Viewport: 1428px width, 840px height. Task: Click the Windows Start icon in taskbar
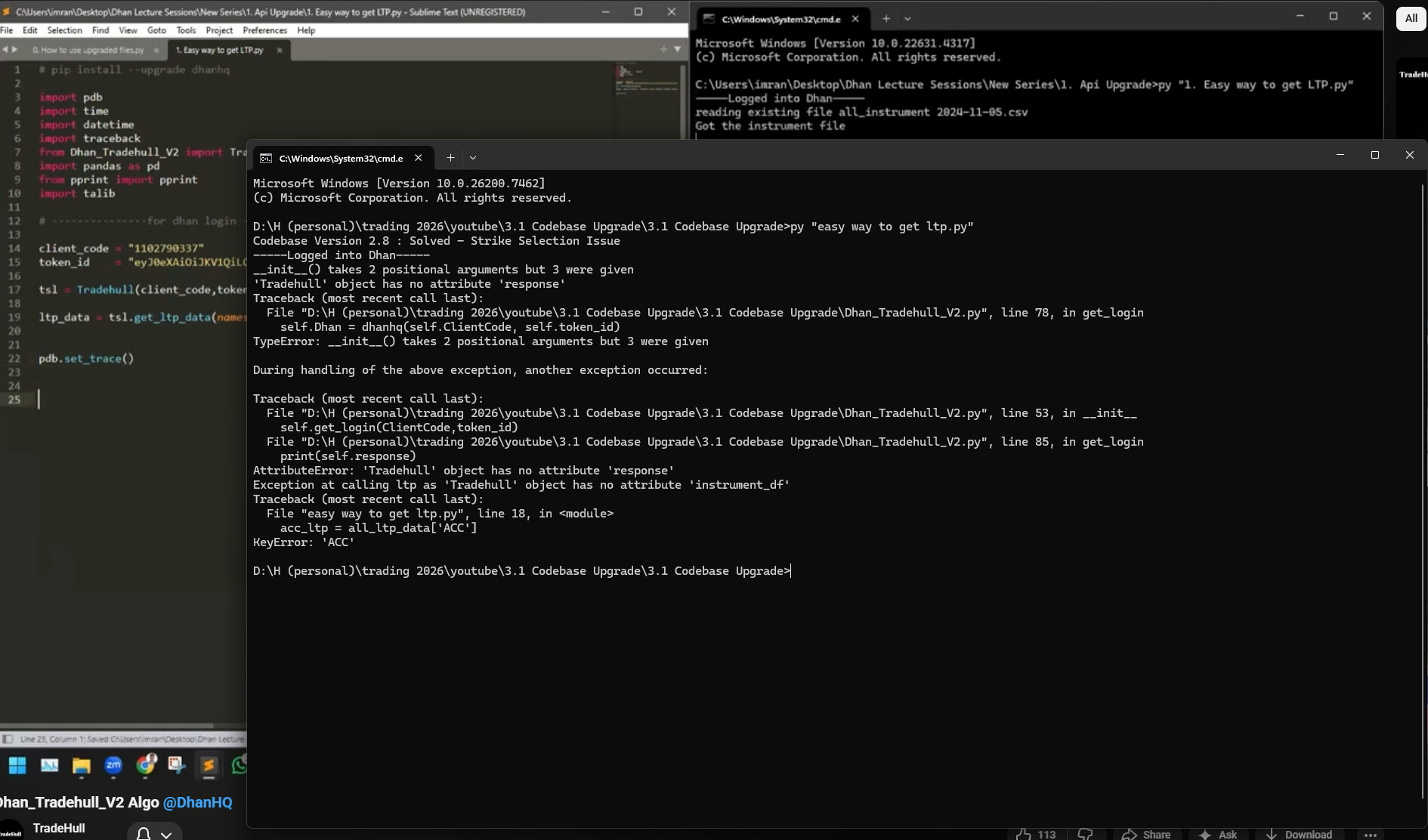point(17,765)
